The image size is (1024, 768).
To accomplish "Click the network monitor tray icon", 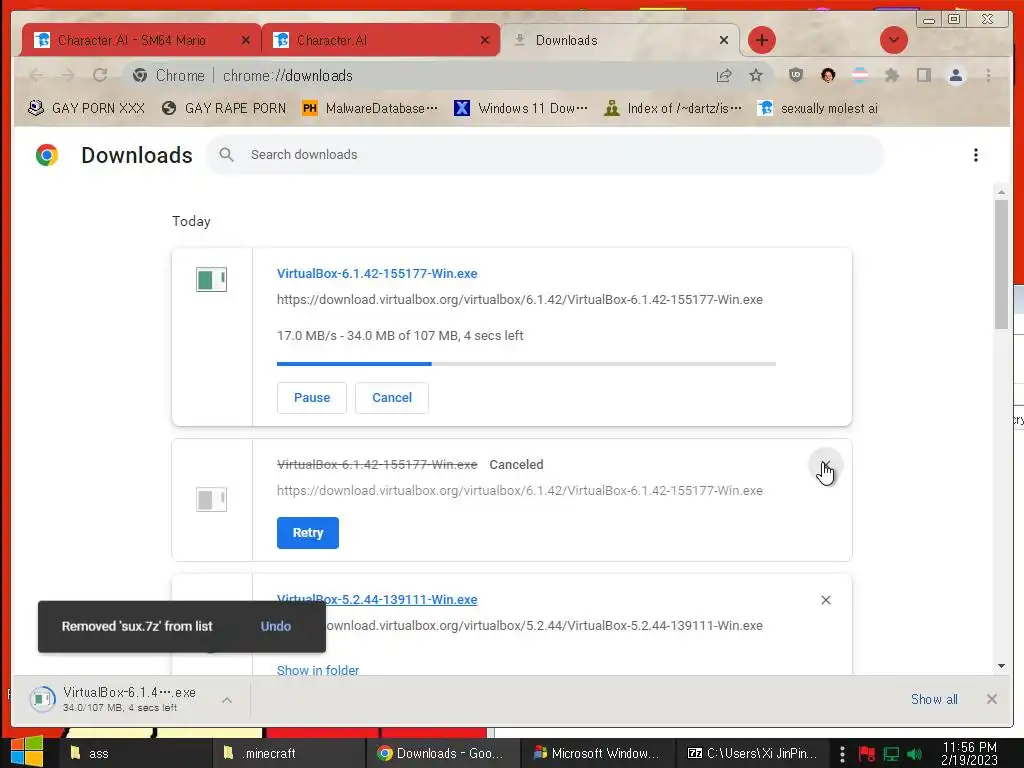I will 891,754.
